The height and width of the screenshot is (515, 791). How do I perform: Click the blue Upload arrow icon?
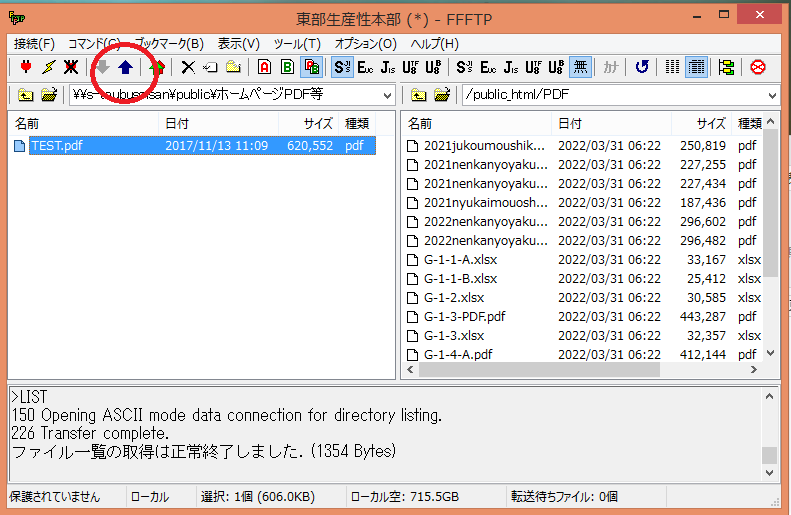125,67
